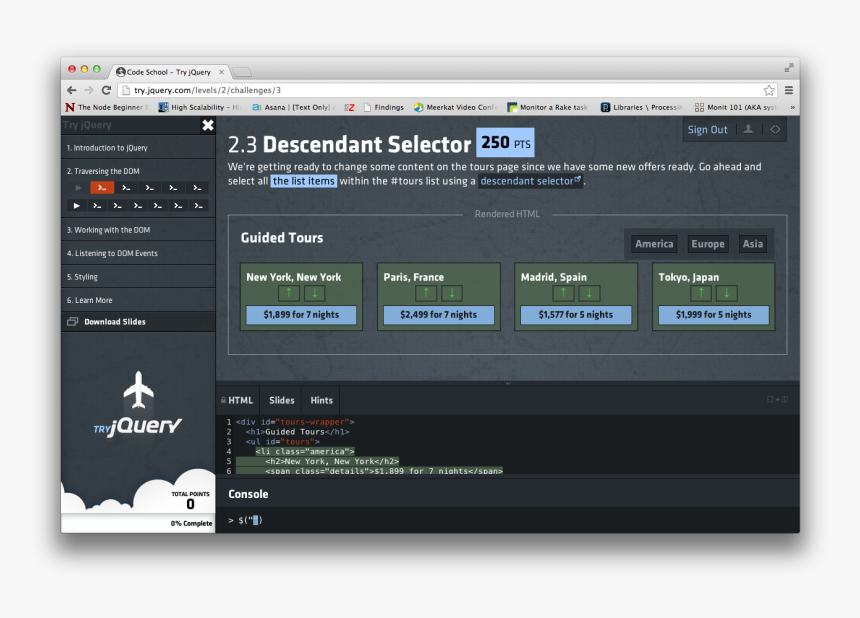This screenshot has height=618, width=860.
Task: Focus the Console input line
Action: click(x=507, y=520)
